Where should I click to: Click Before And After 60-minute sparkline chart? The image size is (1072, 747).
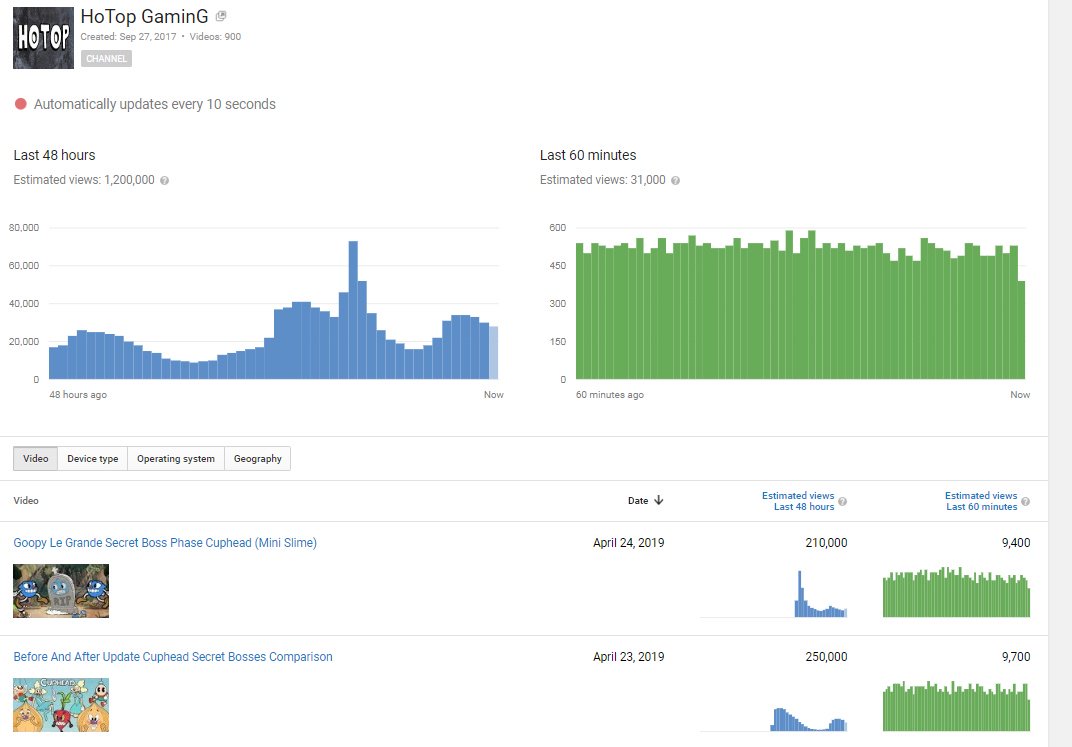pyautogui.click(x=956, y=706)
